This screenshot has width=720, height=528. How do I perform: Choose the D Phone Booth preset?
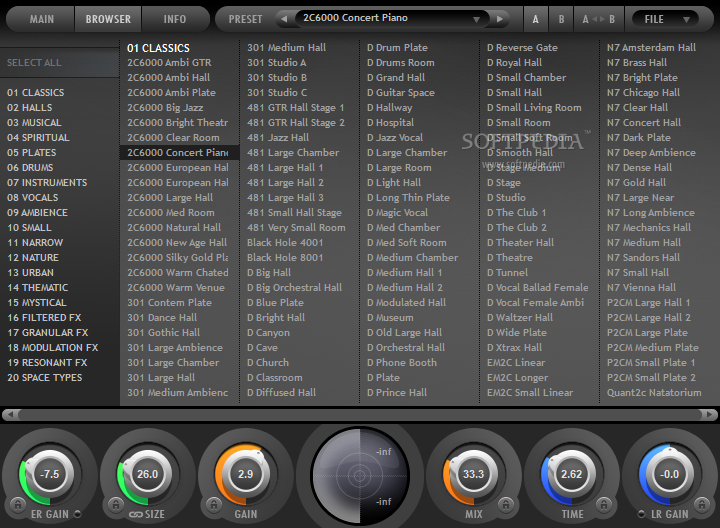point(402,363)
